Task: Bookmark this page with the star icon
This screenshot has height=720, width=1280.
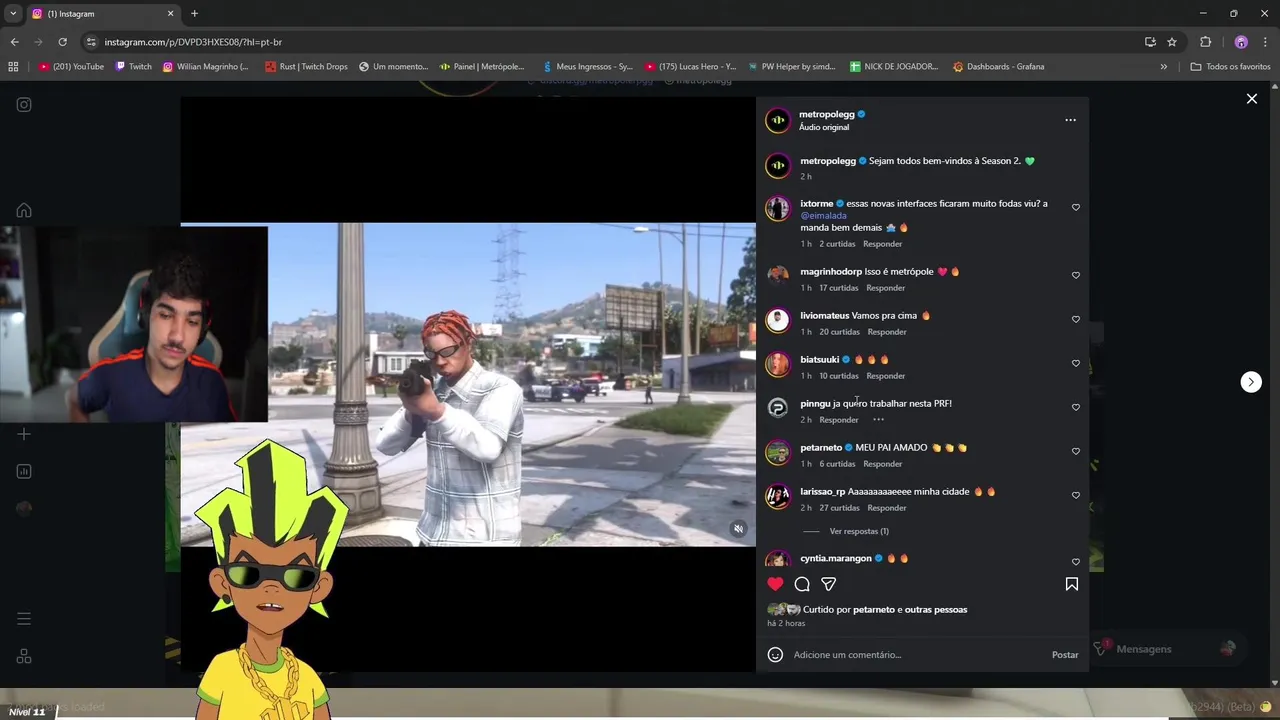Action: 1172,42
